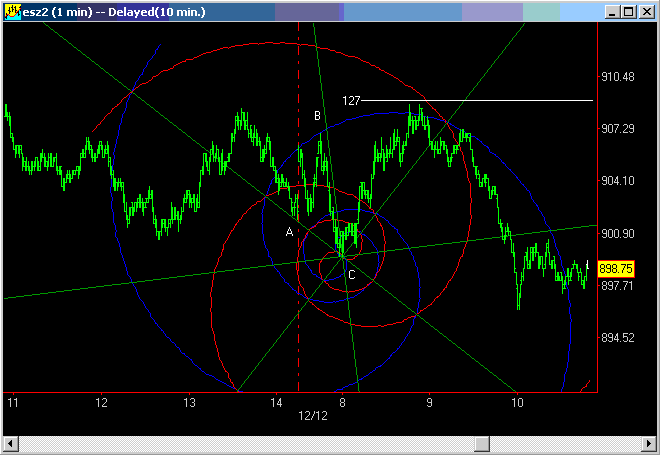Click the right arrow of horizontal scrollbar

649,444
